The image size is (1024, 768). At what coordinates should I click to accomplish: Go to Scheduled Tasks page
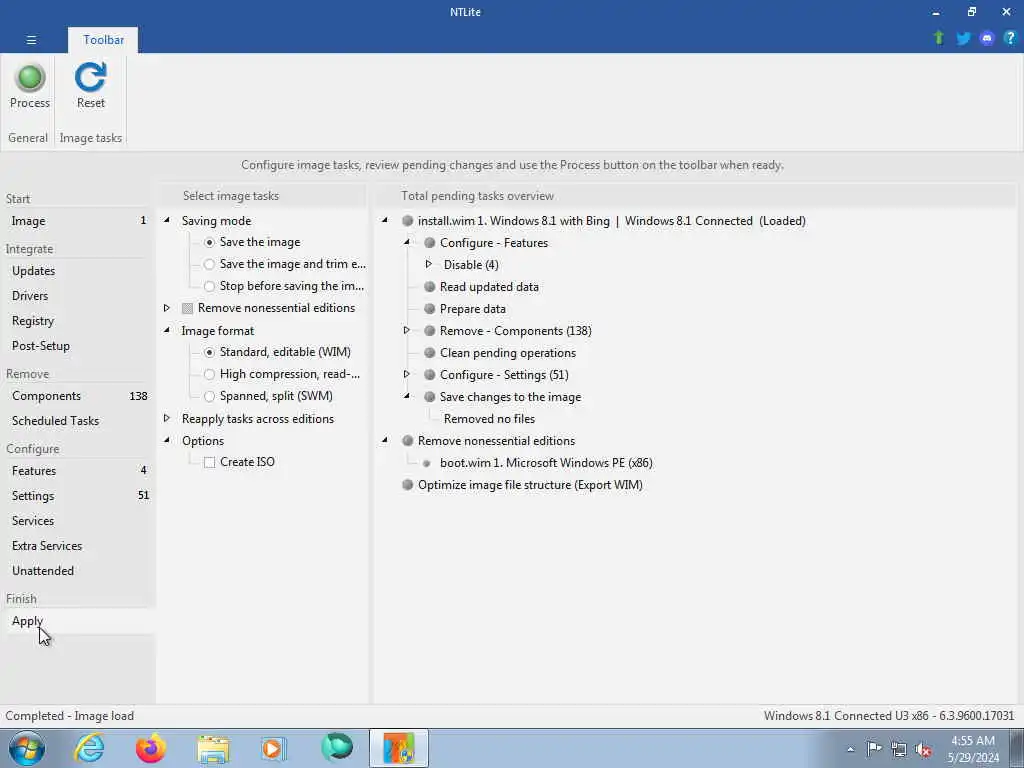[78, 421]
